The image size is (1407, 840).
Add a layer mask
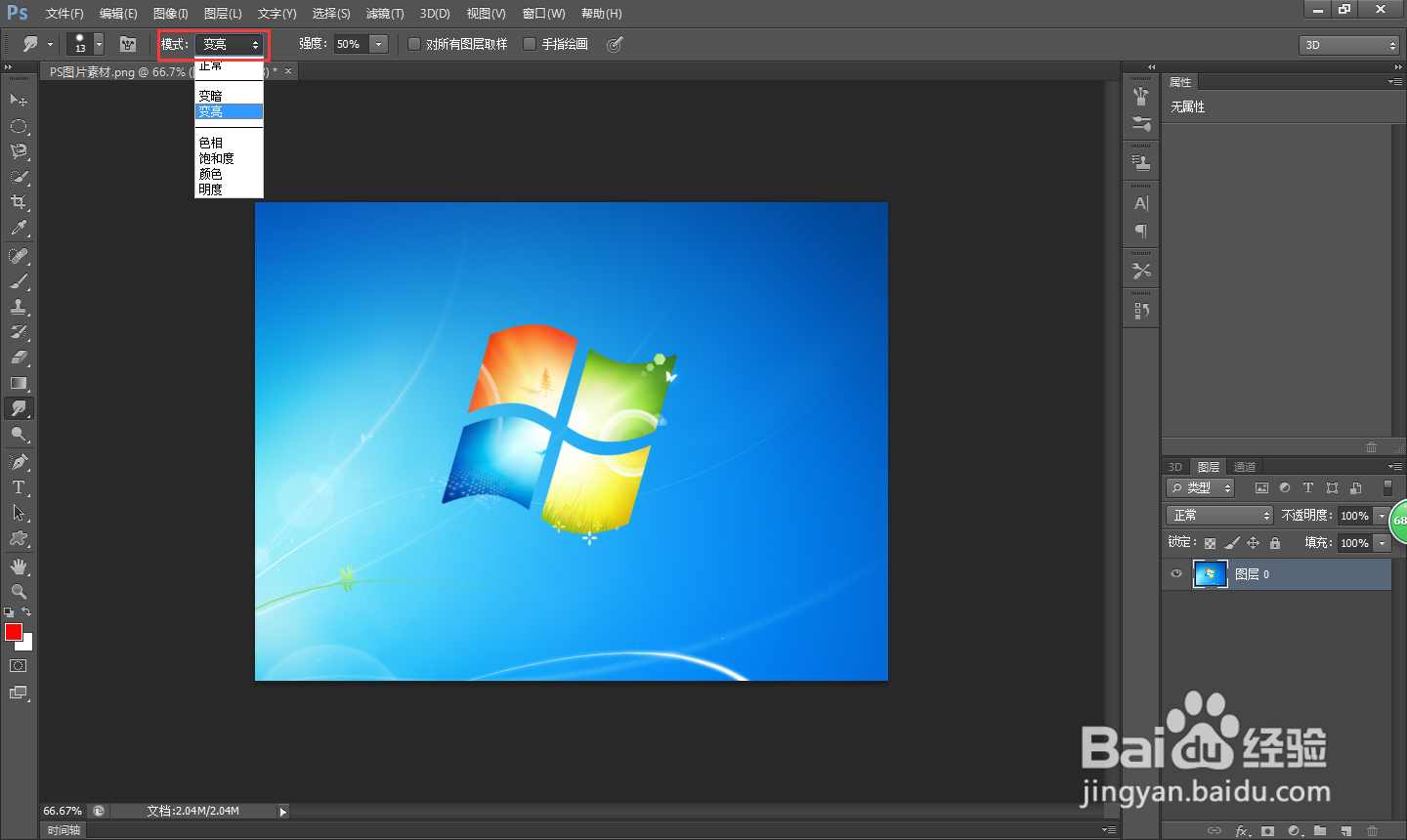[1268, 831]
